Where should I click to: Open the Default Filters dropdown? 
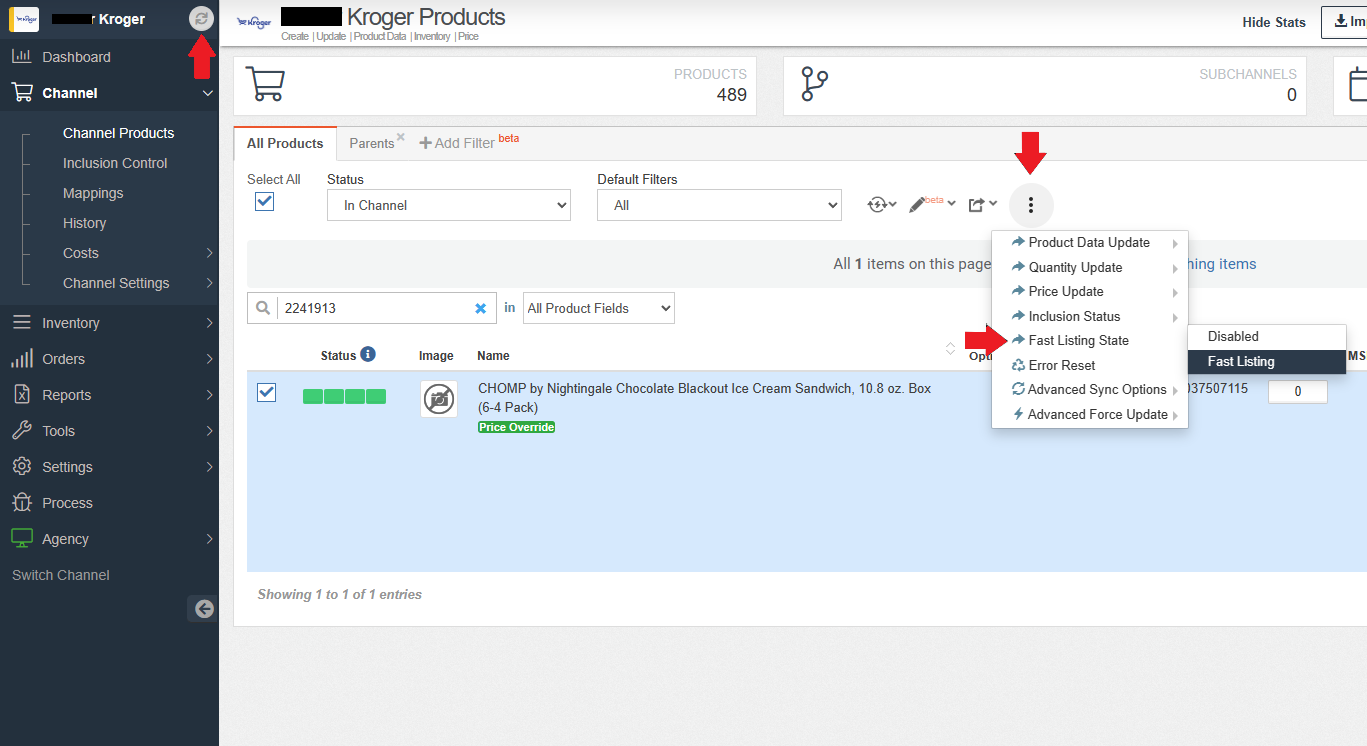pyautogui.click(x=719, y=205)
